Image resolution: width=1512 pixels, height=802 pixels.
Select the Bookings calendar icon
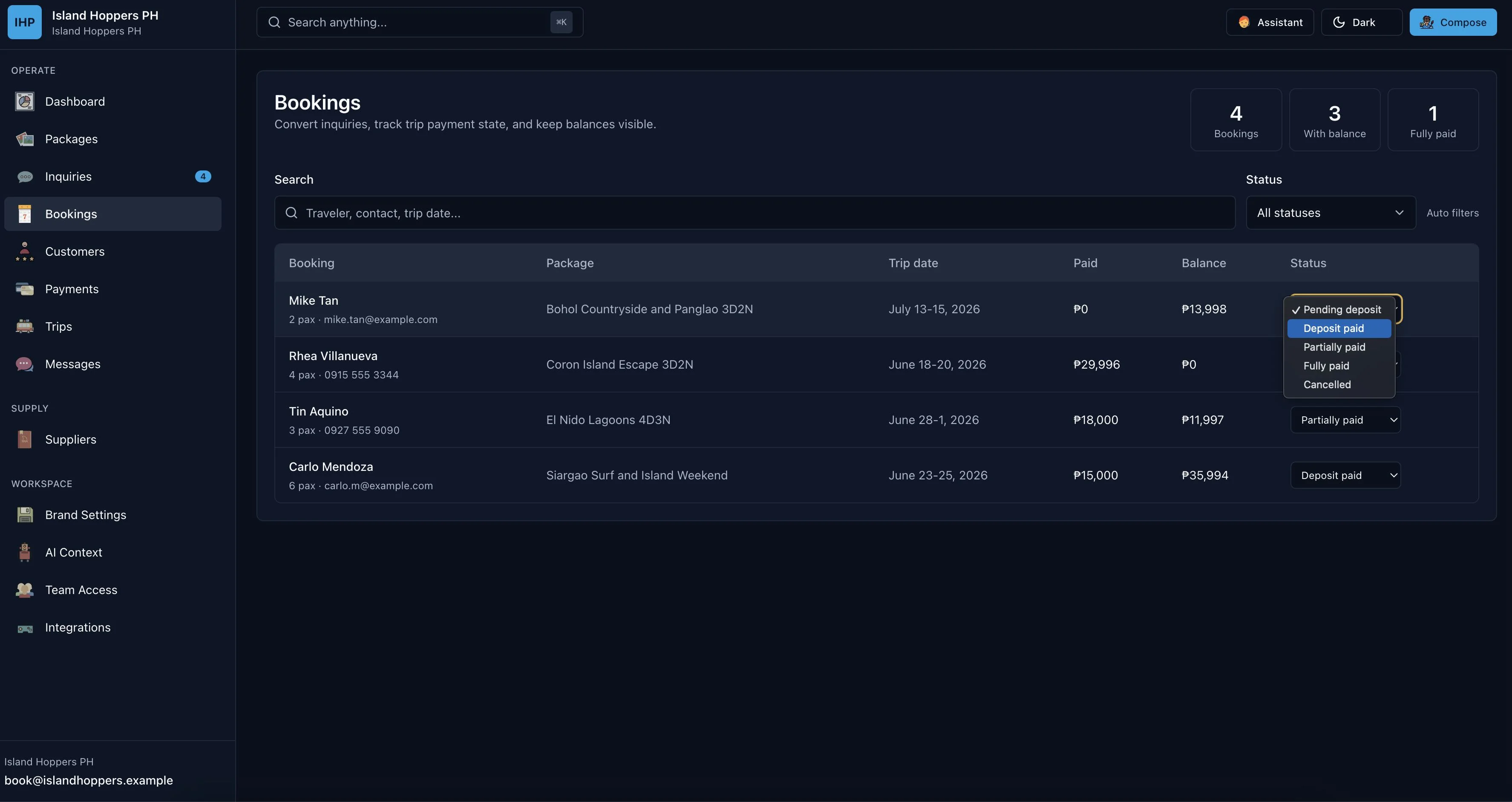click(25, 214)
